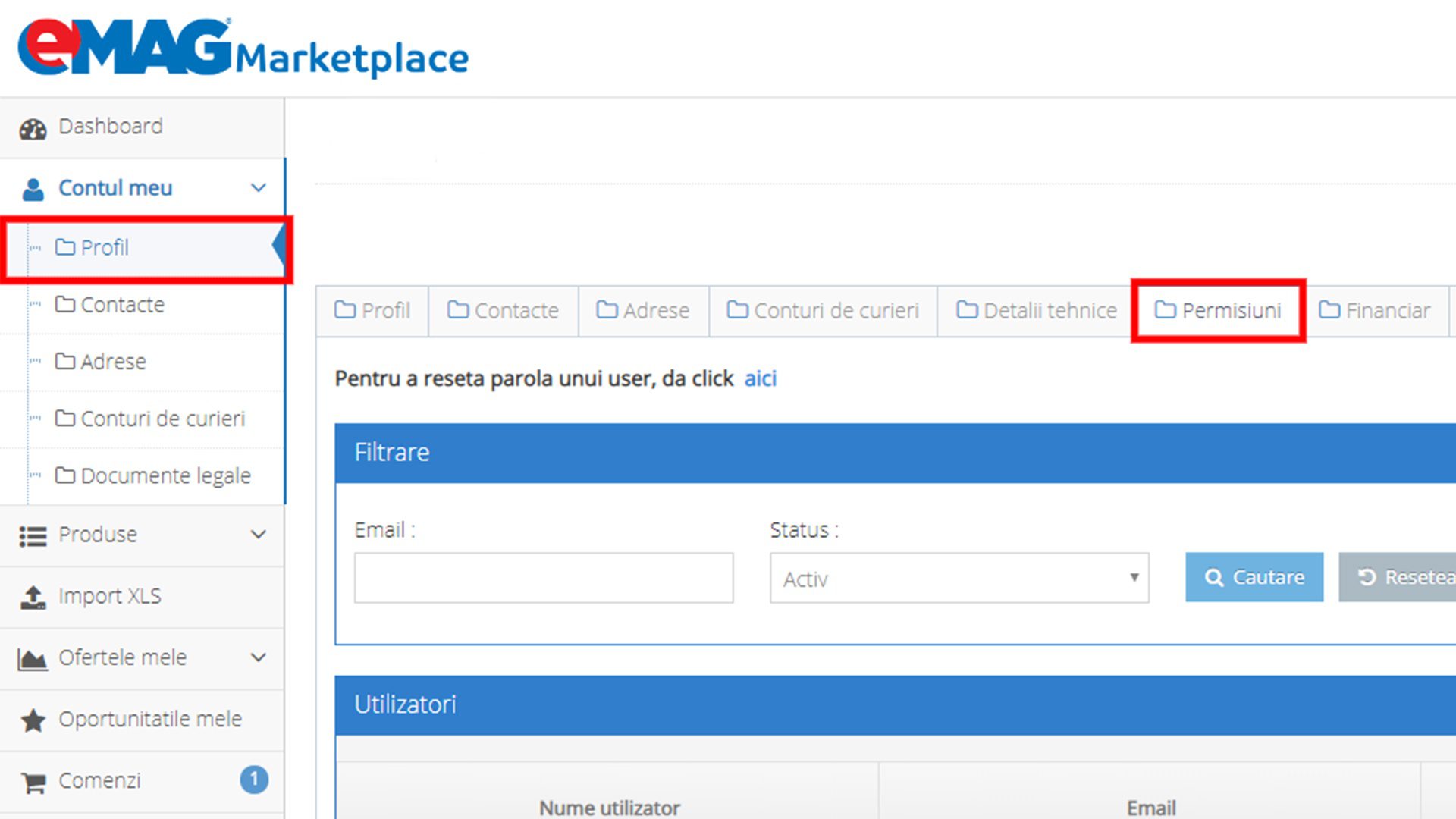
Task: Click the magnifier icon on Cautare
Action: point(1215,577)
